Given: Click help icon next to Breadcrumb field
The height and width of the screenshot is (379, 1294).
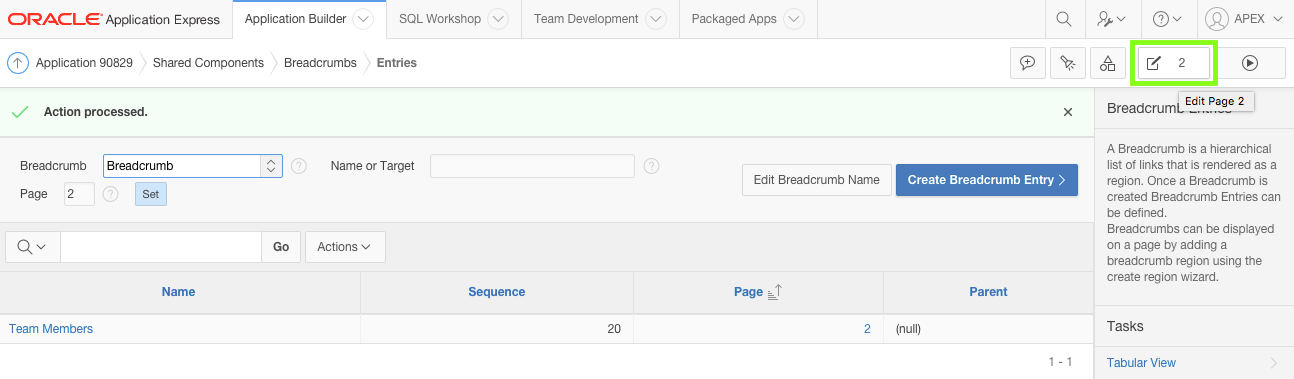Looking at the screenshot, I should (298, 166).
